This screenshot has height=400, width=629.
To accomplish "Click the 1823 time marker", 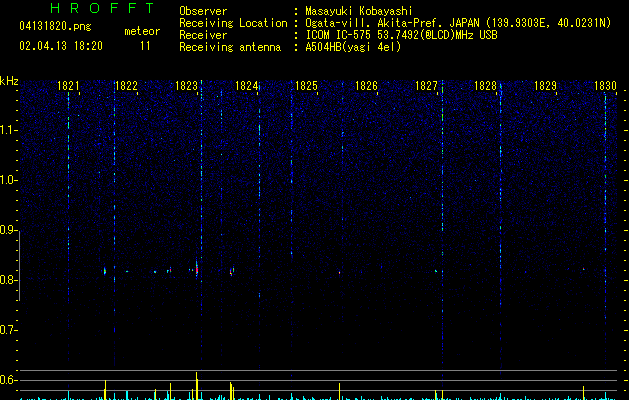I will point(187,86).
